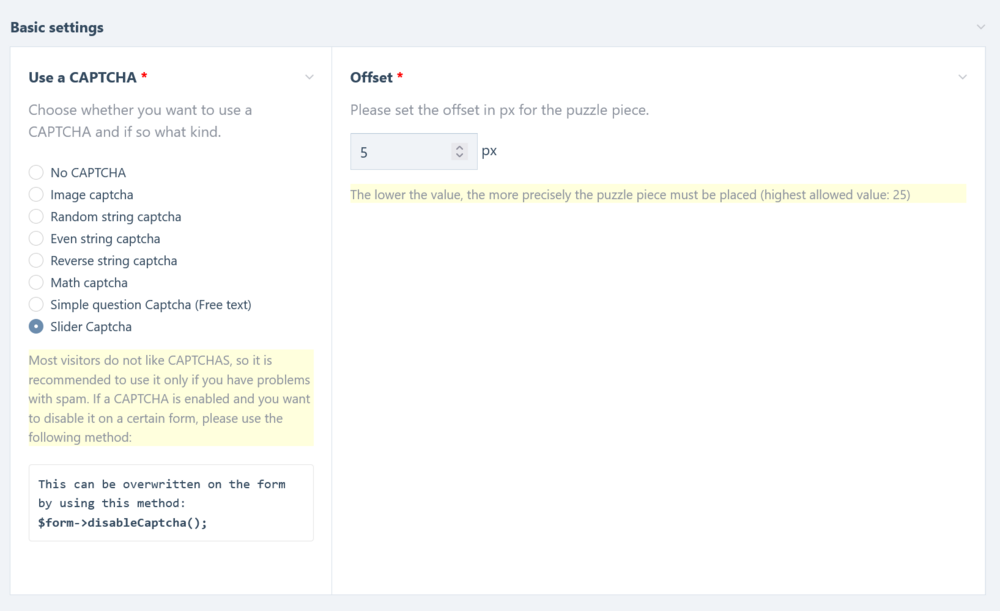The width and height of the screenshot is (1000, 611).
Task: Increase the offset value with up arrow
Action: (x=460, y=148)
